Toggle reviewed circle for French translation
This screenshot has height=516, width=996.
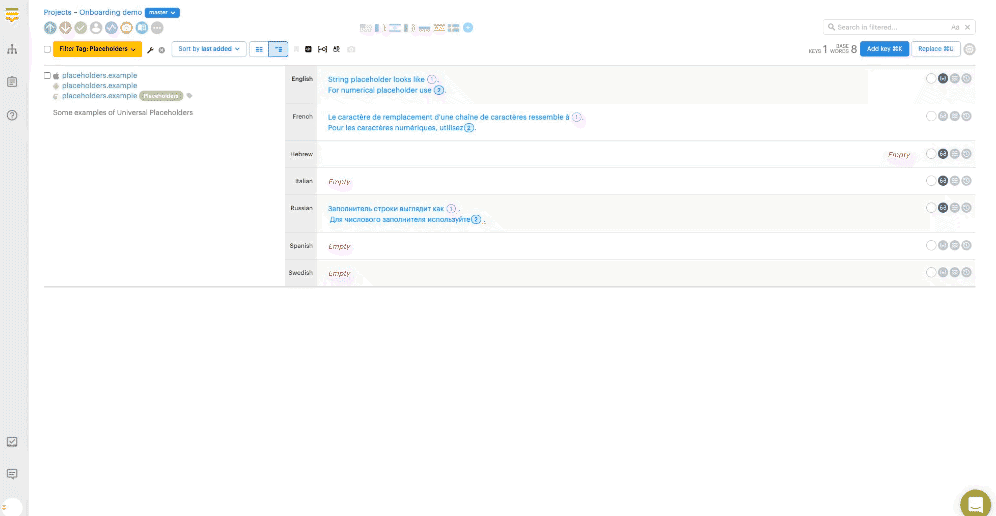[931, 116]
